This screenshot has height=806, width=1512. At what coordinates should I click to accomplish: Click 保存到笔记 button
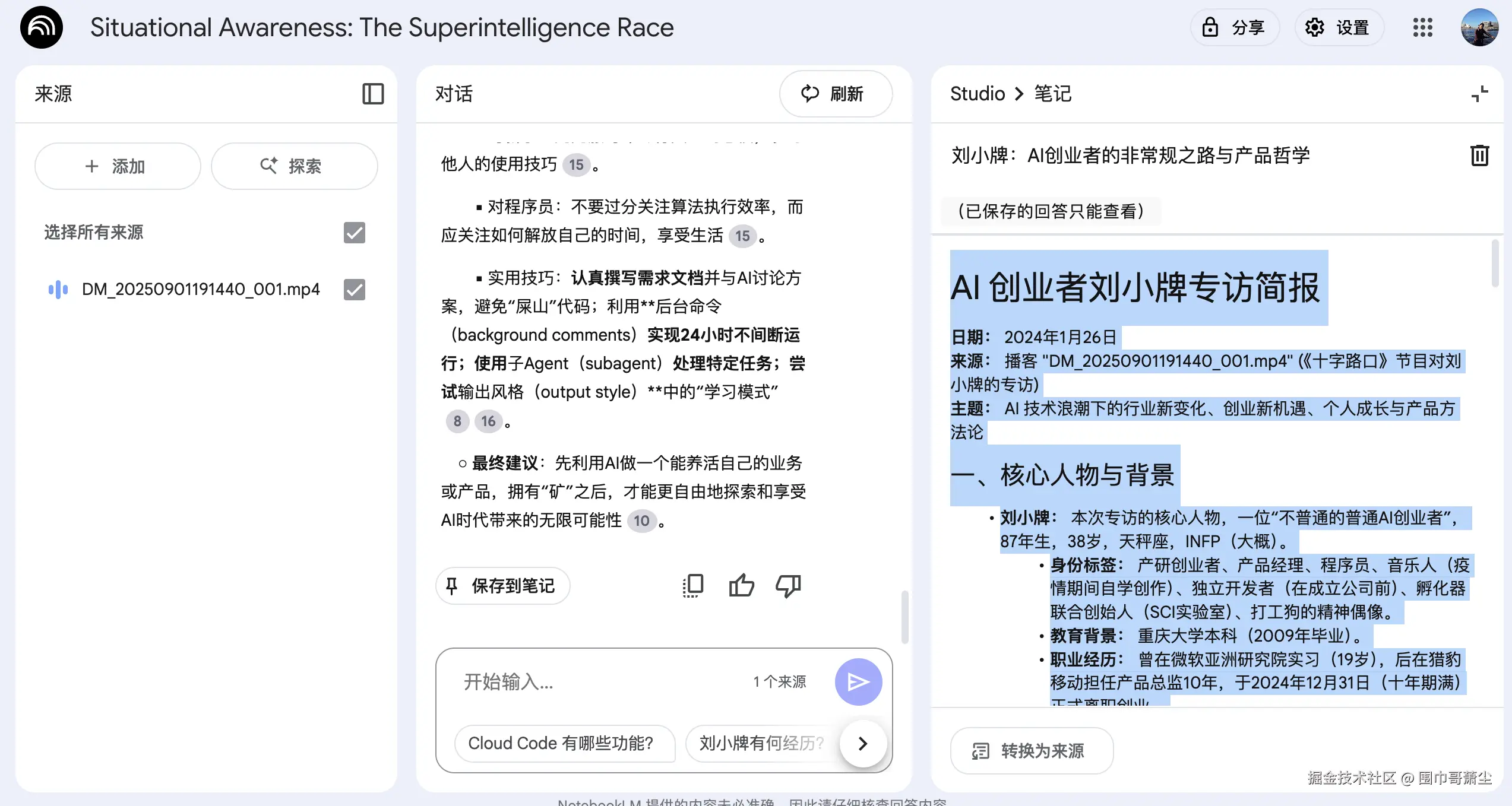point(502,586)
